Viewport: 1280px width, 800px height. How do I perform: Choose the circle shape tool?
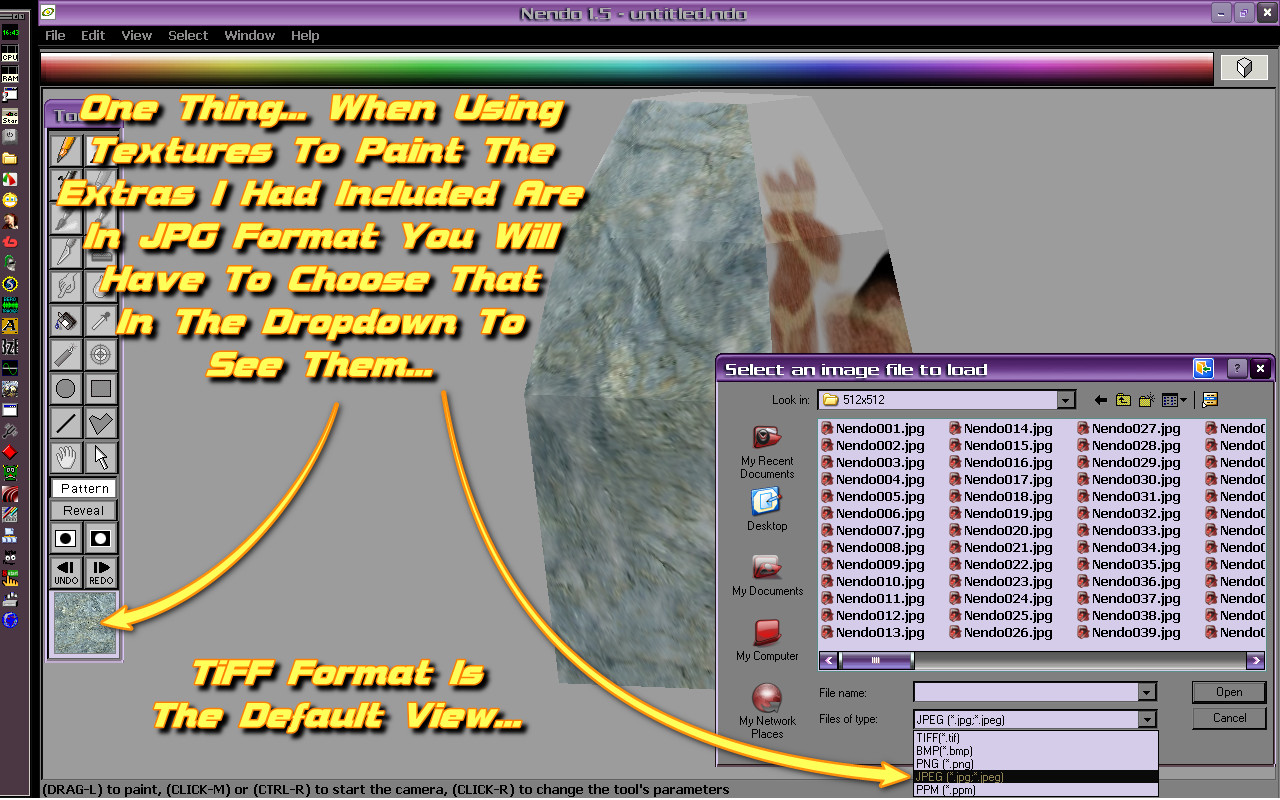(x=66, y=388)
